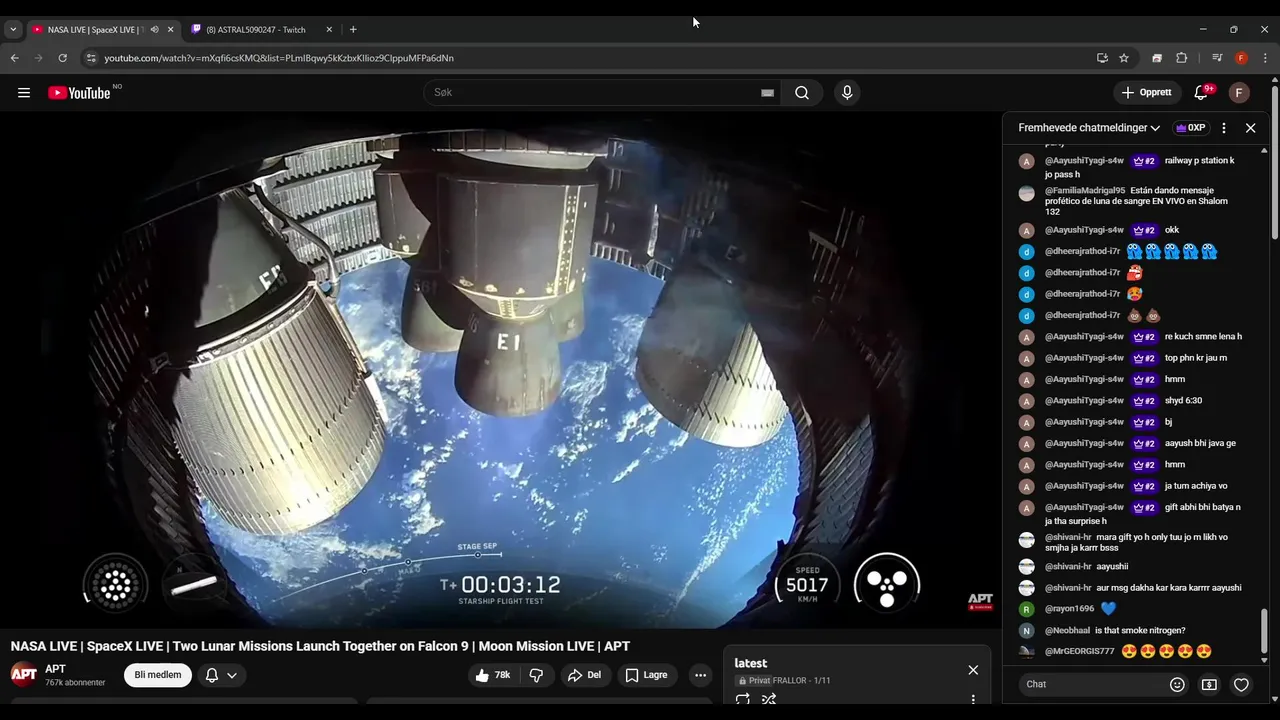Like the video with thumbs up

pyautogui.click(x=492, y=675)
